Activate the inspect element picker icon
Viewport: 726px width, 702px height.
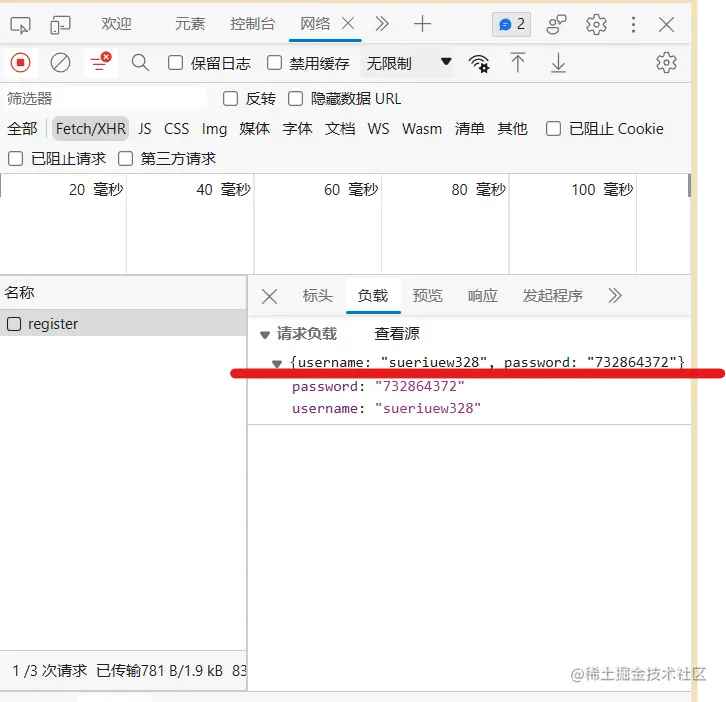click(20, 25)
